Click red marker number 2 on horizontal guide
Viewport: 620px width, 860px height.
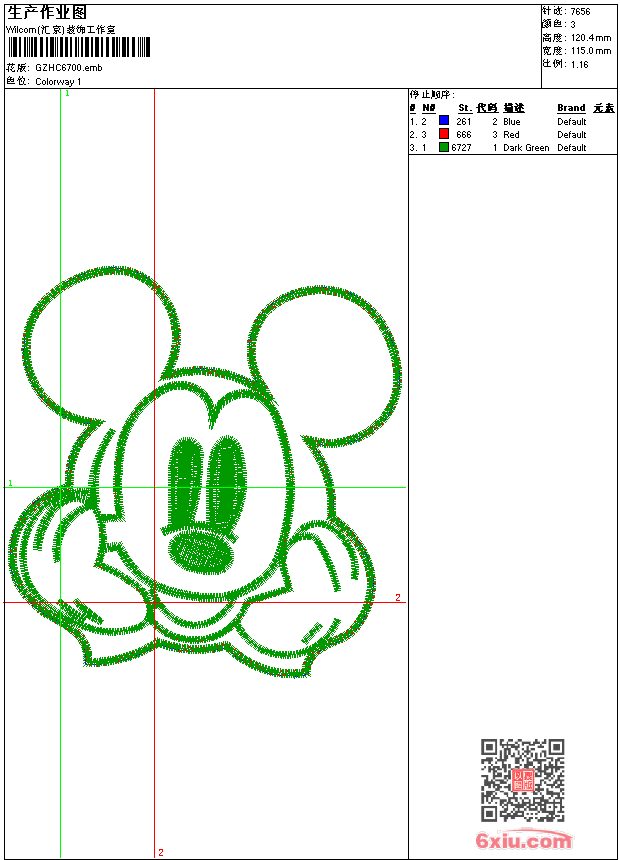pyautogui.click(x=397, y=598)
